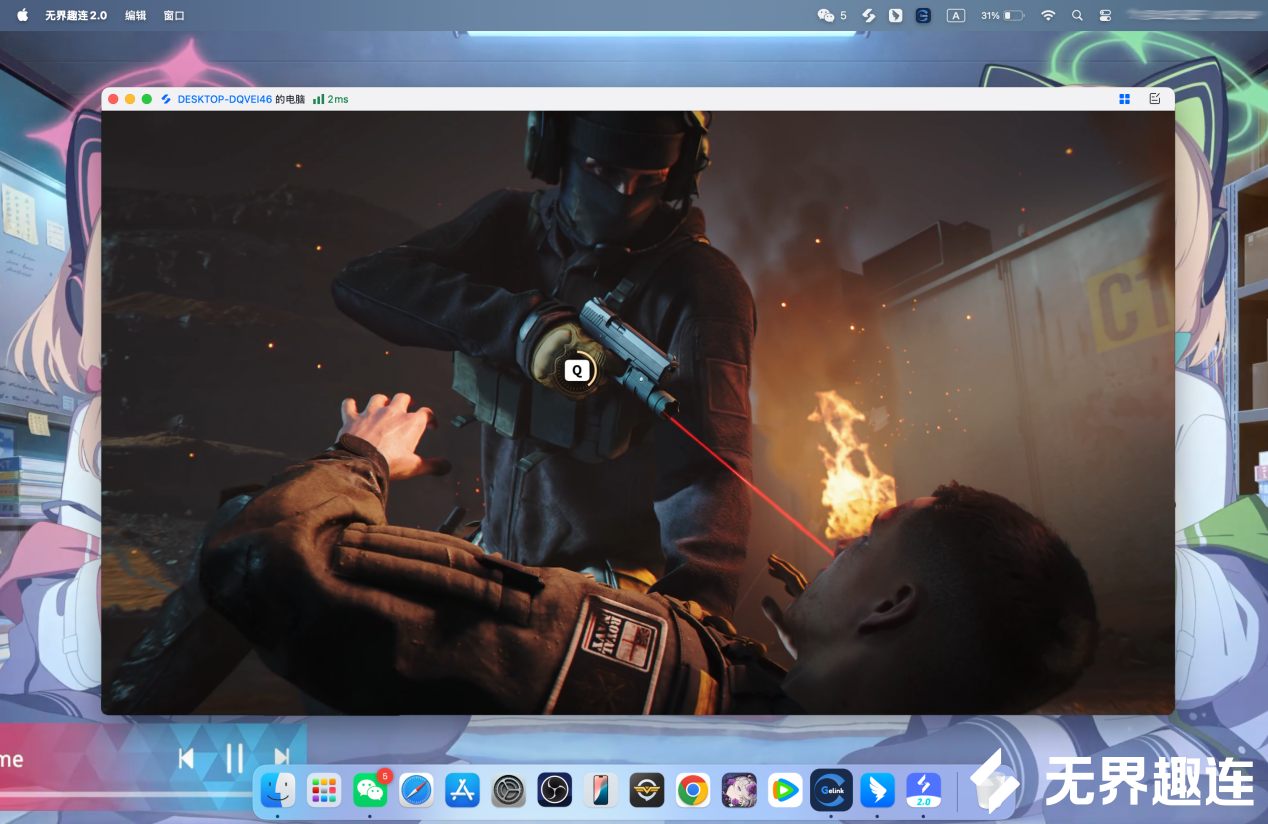1268x824 pixels.
Task: Open the anime character app in Dock
Action: (x=739, y=790)
